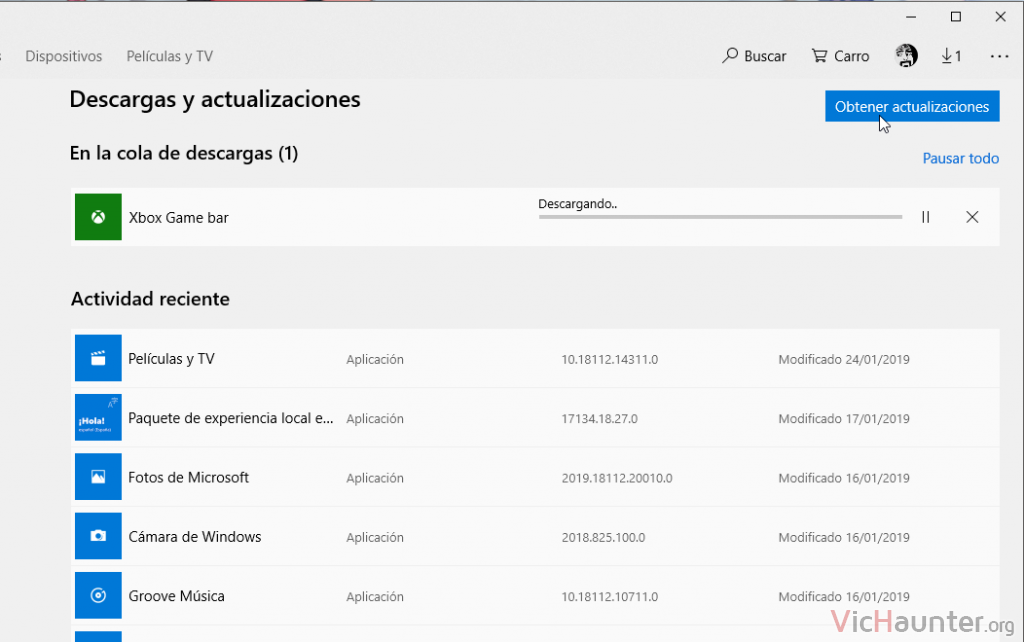
Task: Click version 2019.18112.20010.0
Action: tap(617, 478)
